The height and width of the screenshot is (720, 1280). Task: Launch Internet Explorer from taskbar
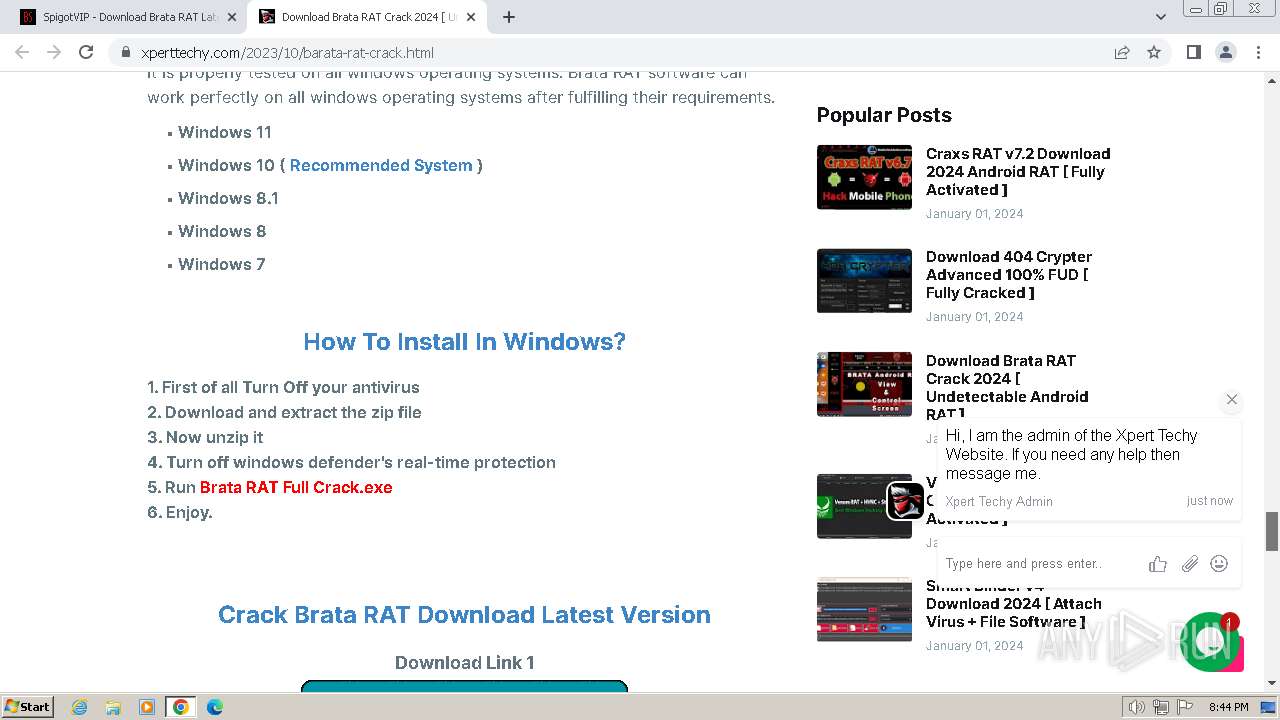[x=80, y=707]
